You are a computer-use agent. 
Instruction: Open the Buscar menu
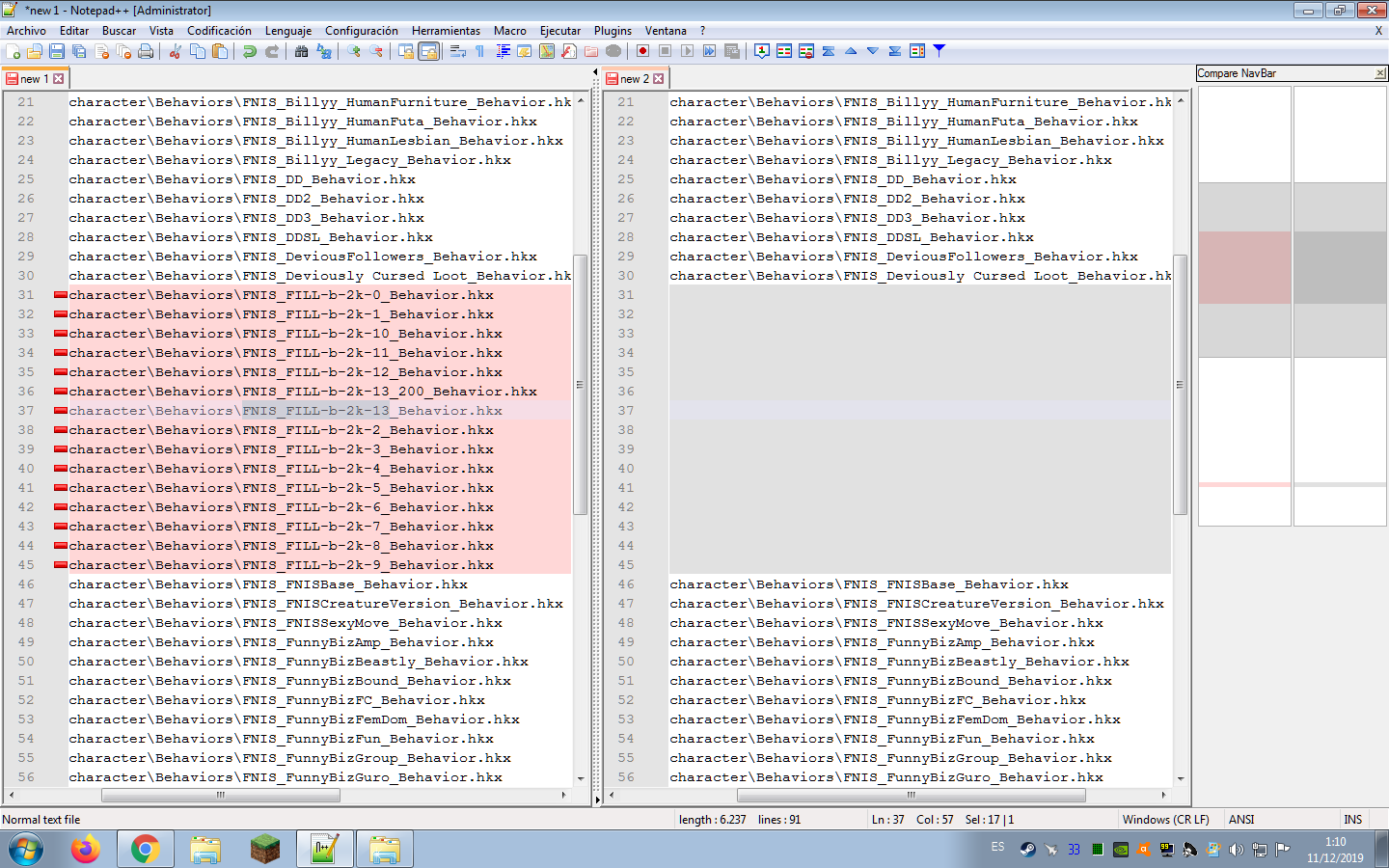pyautogui.click(x=119, y=31)
